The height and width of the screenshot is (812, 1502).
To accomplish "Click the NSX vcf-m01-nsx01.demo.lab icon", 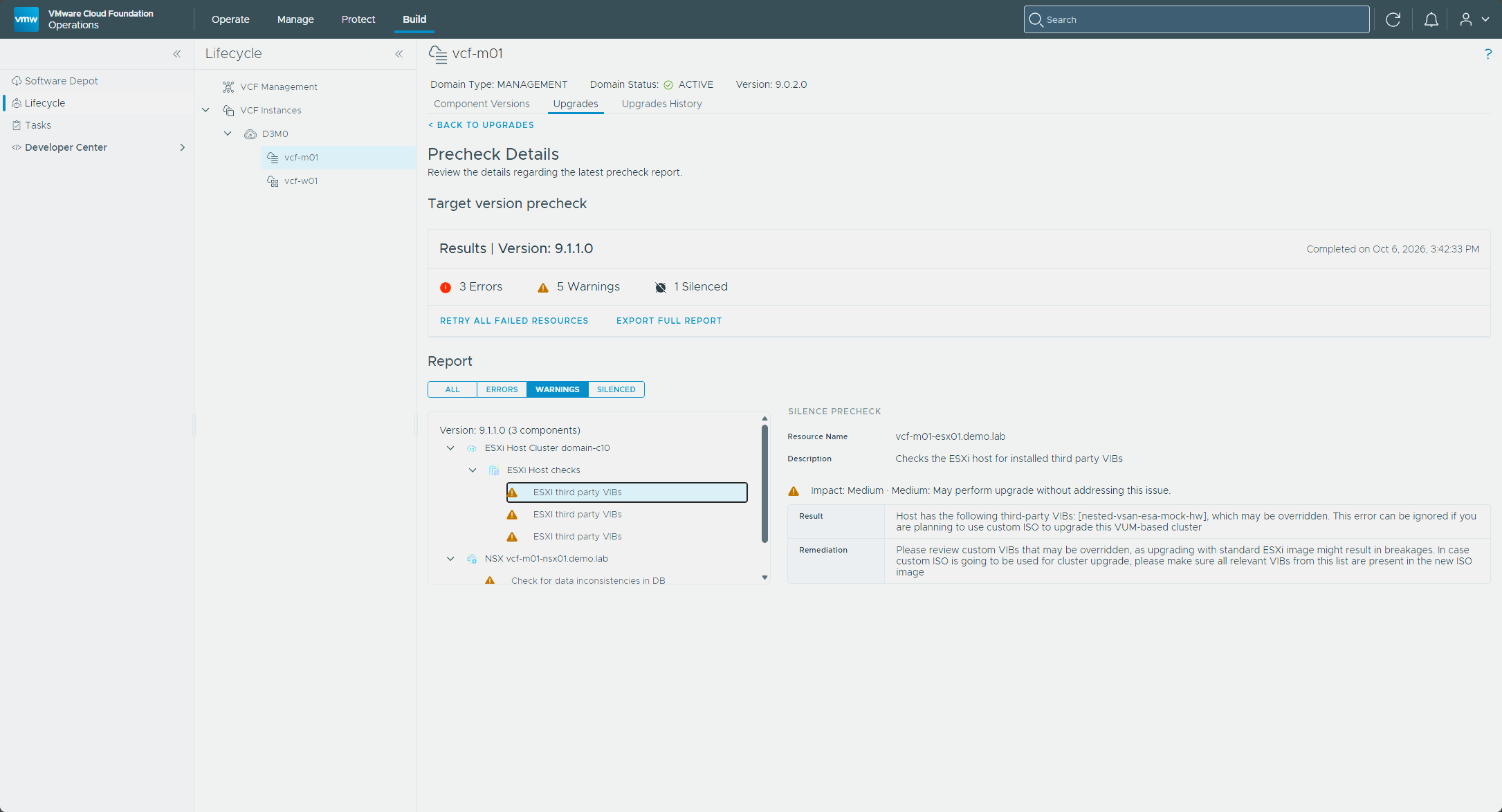I will pyautogui.click(x=472, y=559).
